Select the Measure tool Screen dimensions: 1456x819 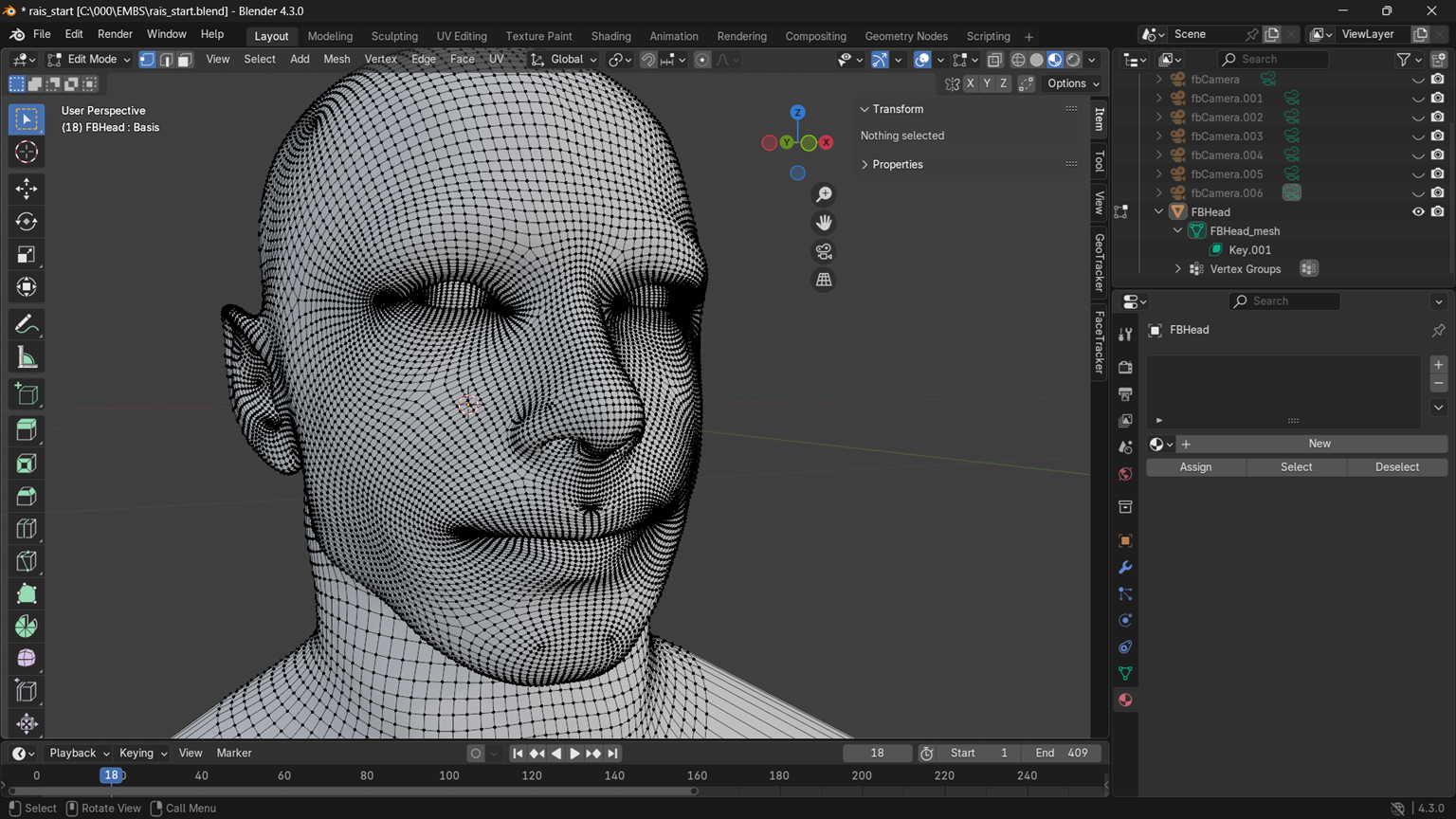pyautogui.click(x=27, y=358)
